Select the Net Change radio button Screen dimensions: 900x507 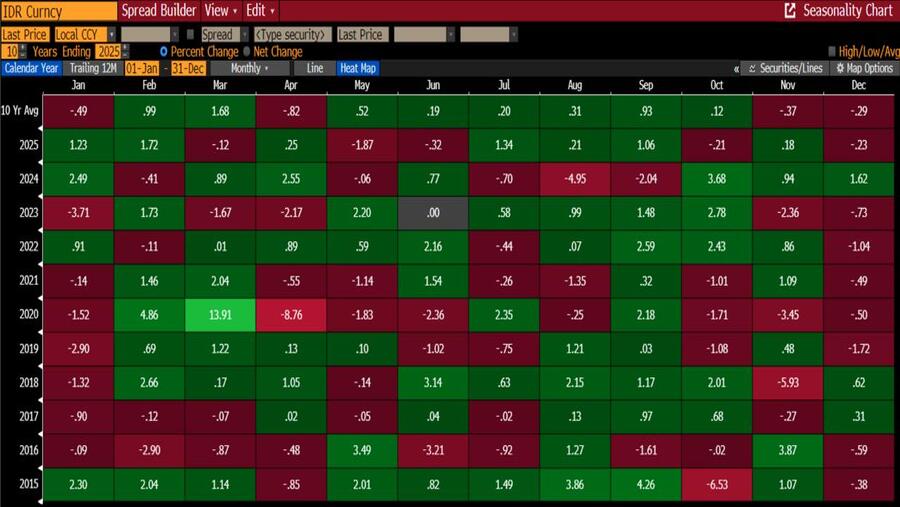[x=246, y=51]
